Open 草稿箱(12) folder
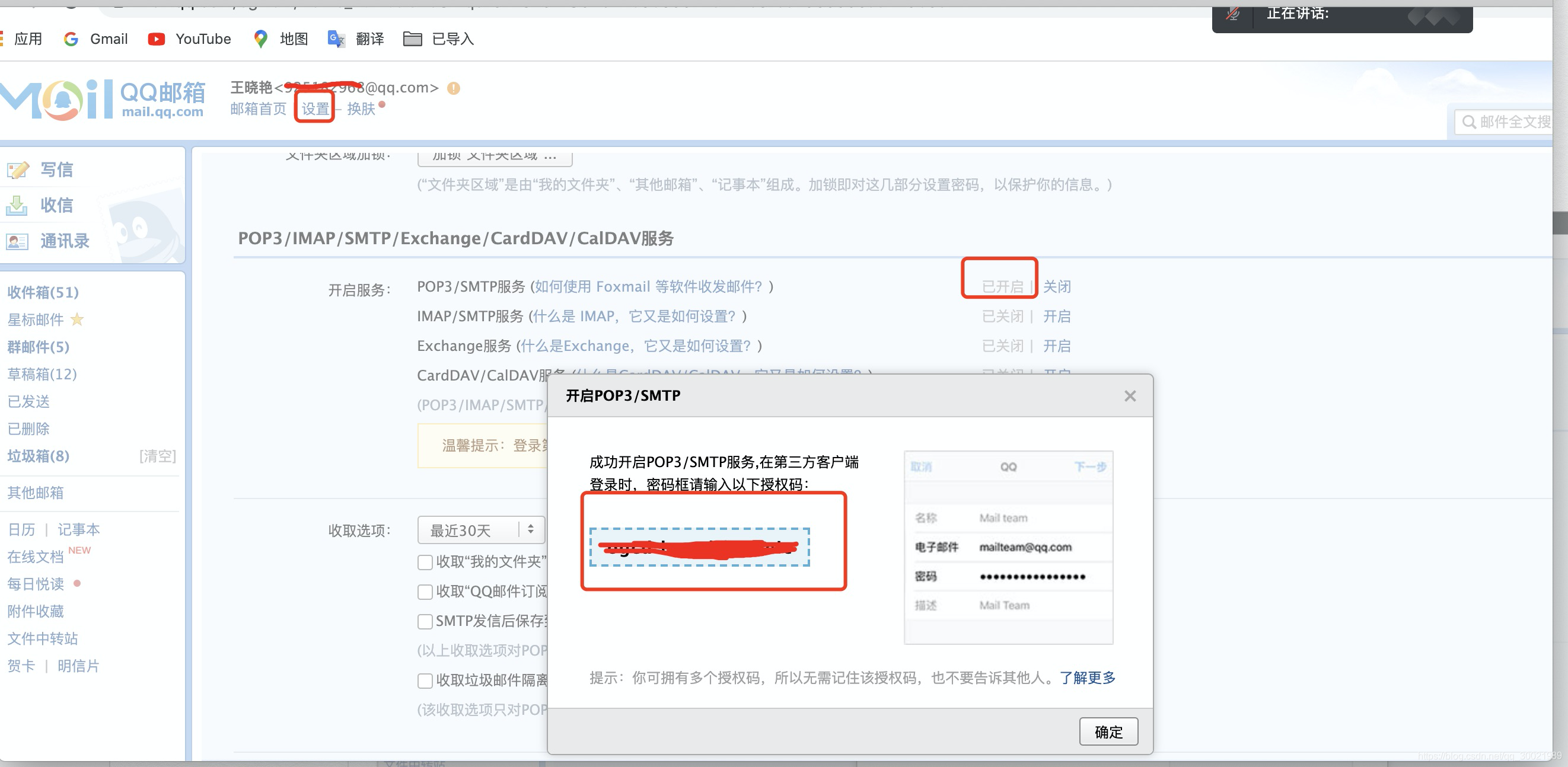The width and height of the screenshot is (1568, 767). coord(42,374)
